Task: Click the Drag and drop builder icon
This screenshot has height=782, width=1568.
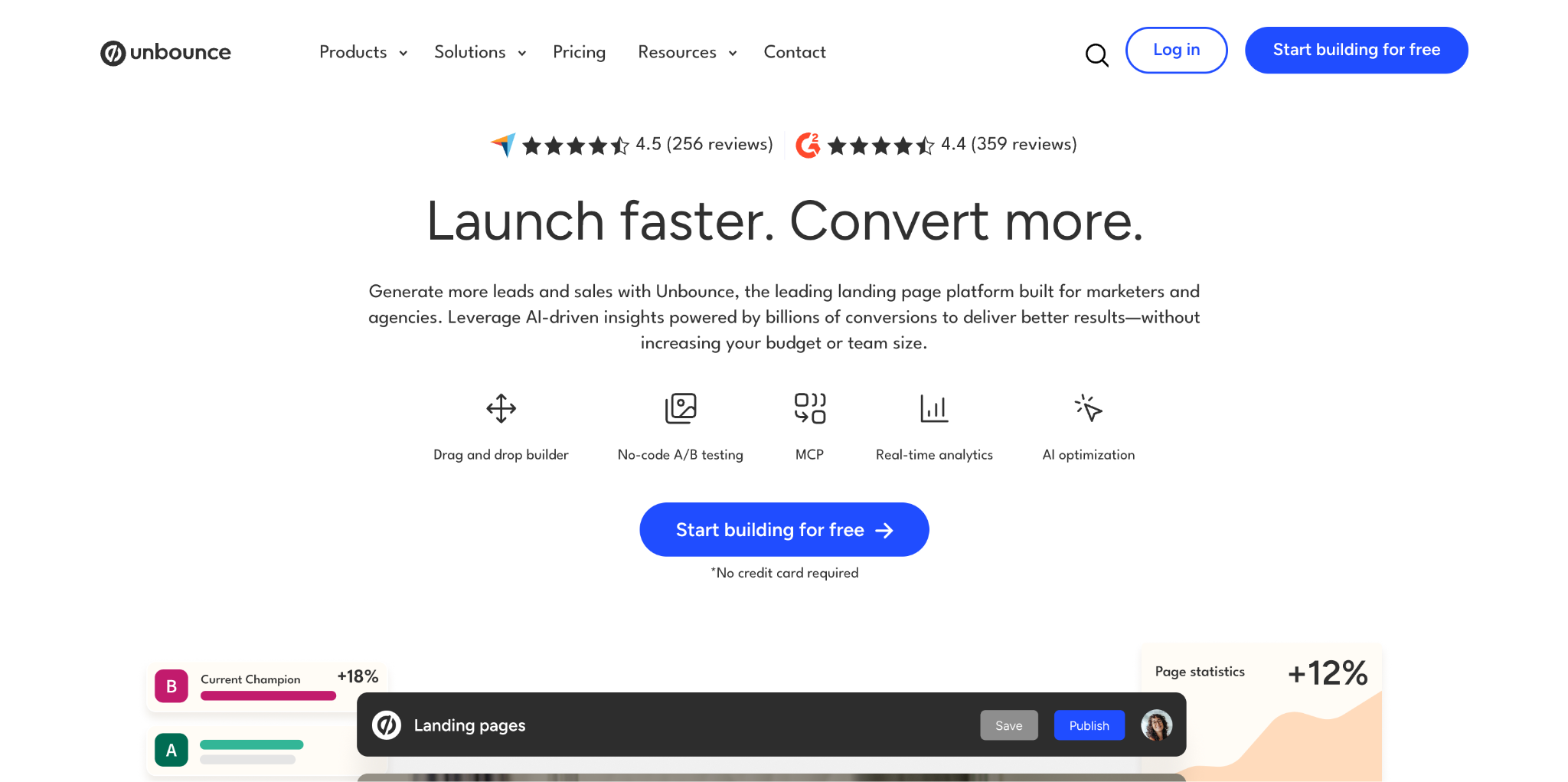Action: coord(501,408)
